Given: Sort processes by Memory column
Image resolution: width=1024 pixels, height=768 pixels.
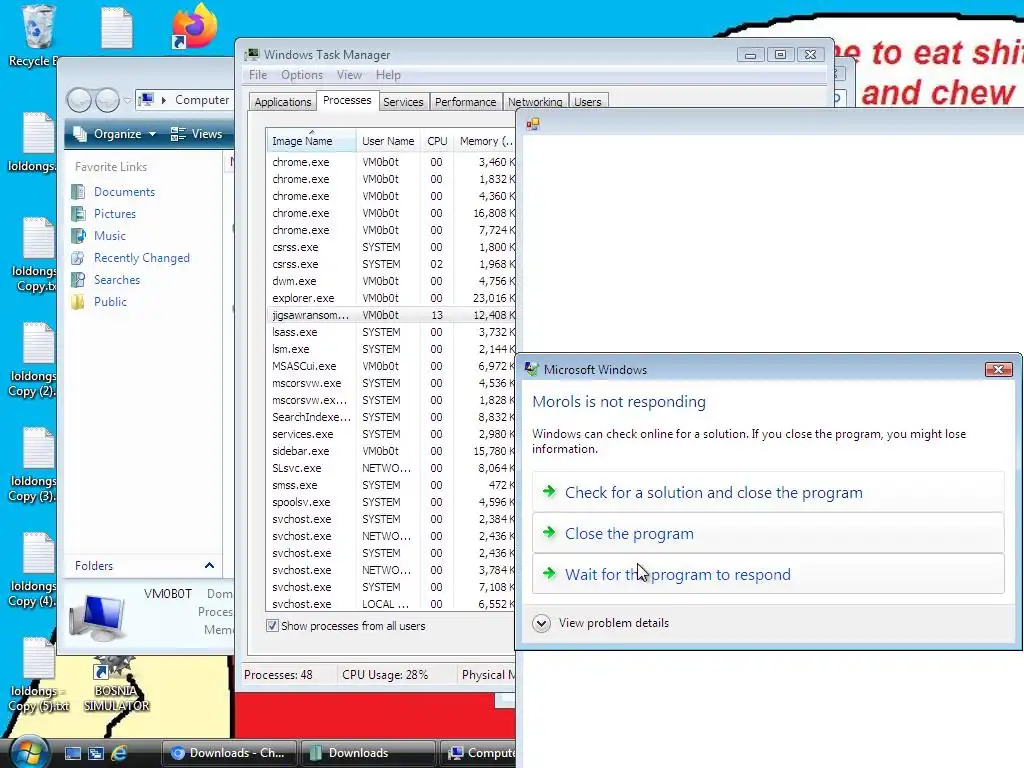Looking at the screenshot, I should click(485, 140).
